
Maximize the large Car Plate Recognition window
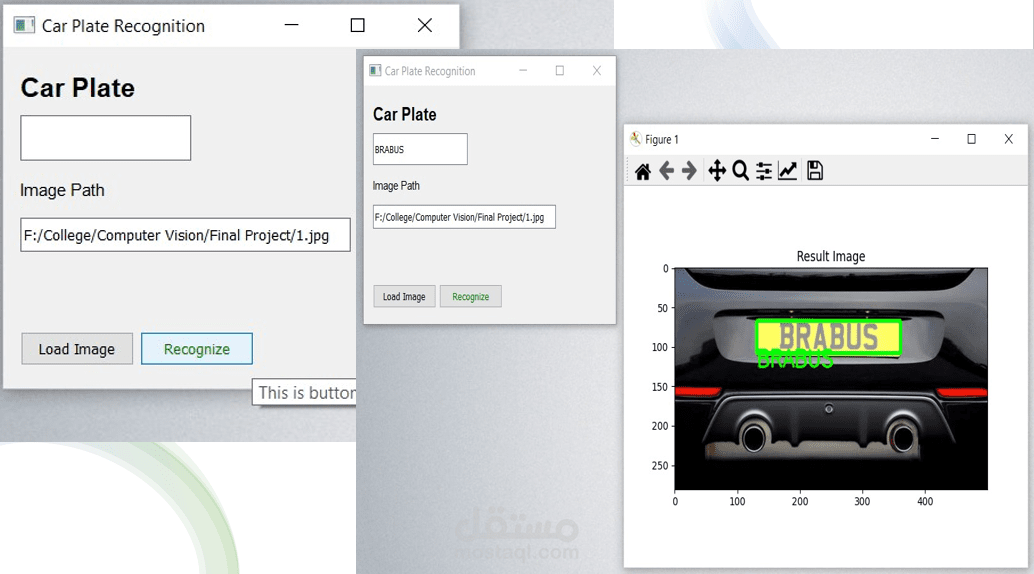[357, 25]
